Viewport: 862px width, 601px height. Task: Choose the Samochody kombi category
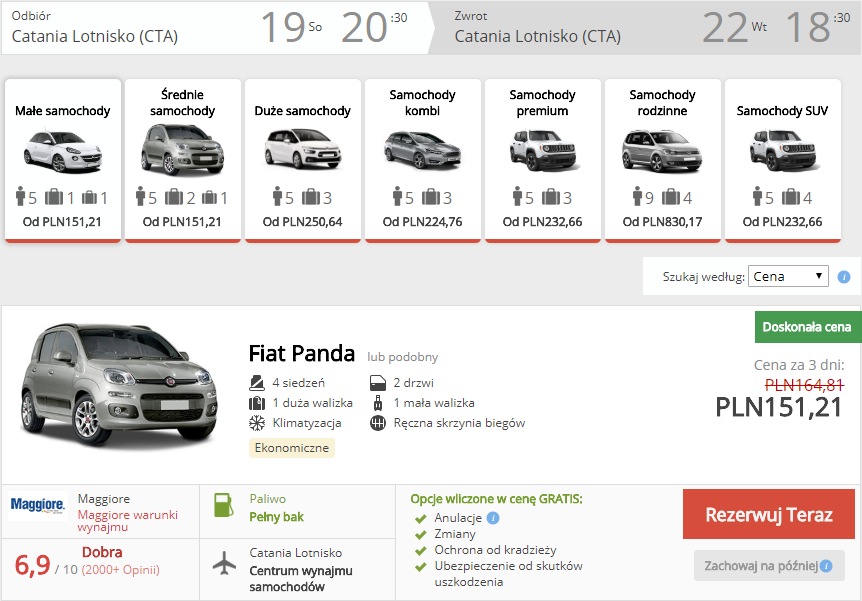pos(422,160)
